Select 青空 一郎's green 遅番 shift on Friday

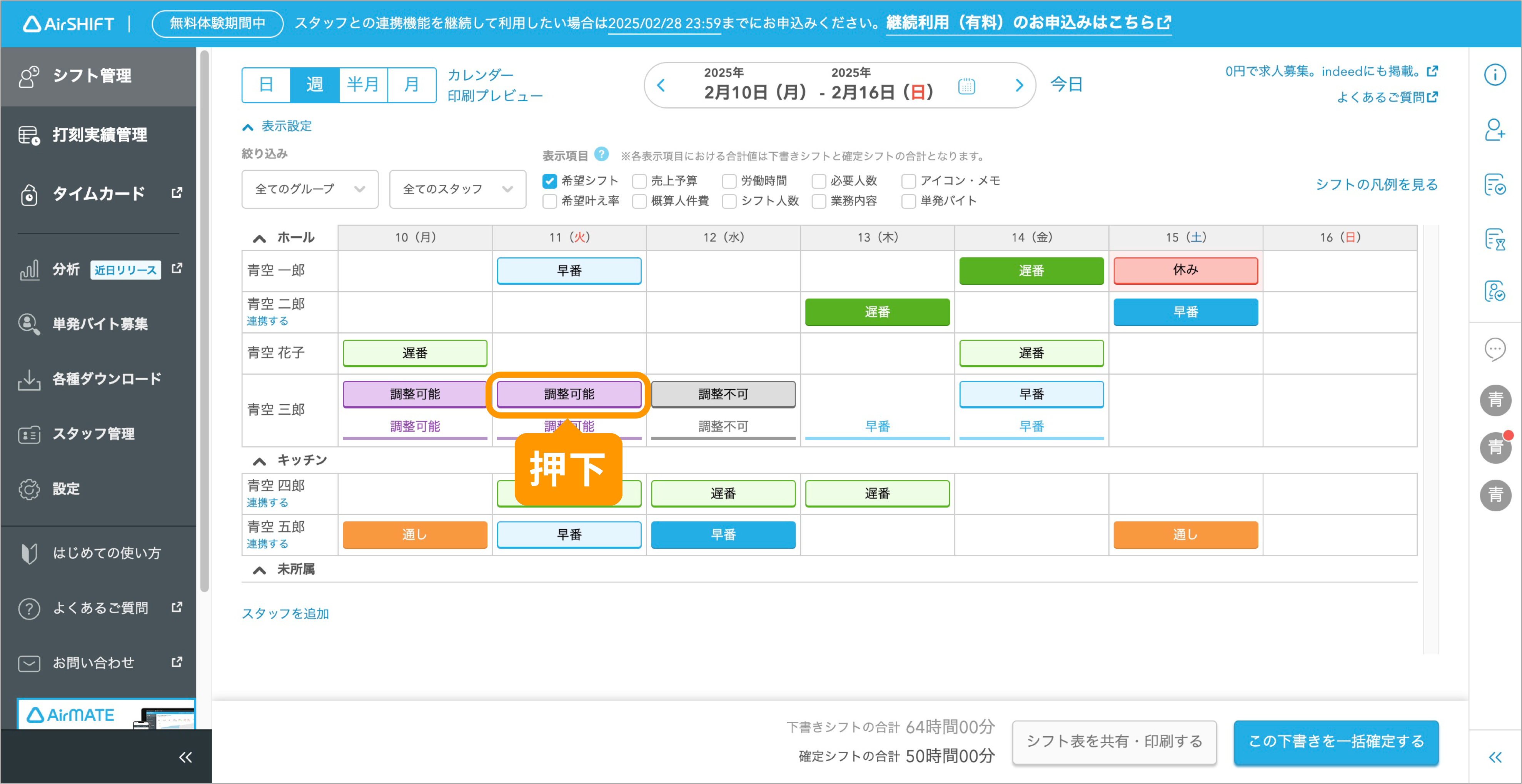1031,270
